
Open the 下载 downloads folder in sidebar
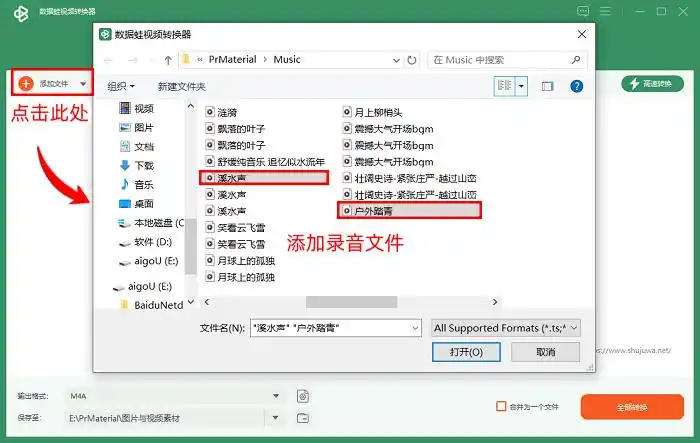(143, 166)
